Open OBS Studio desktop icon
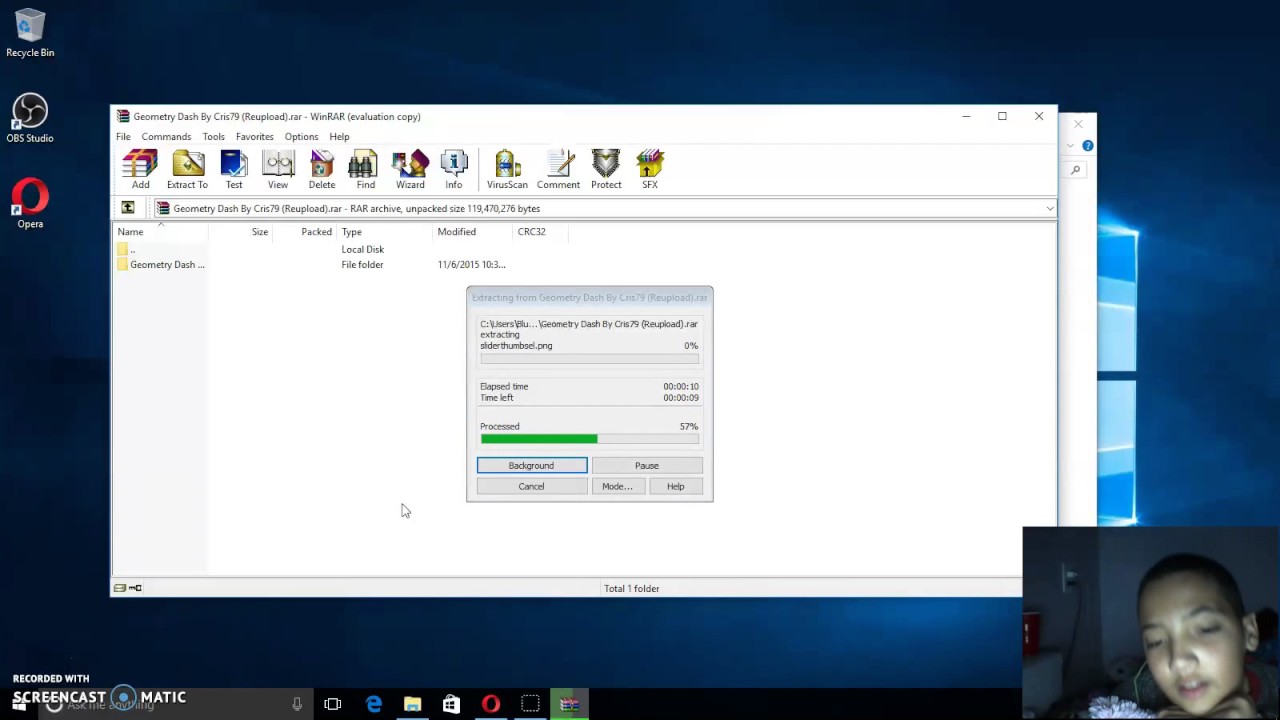 pyautogui.click(x=30, y=118)
